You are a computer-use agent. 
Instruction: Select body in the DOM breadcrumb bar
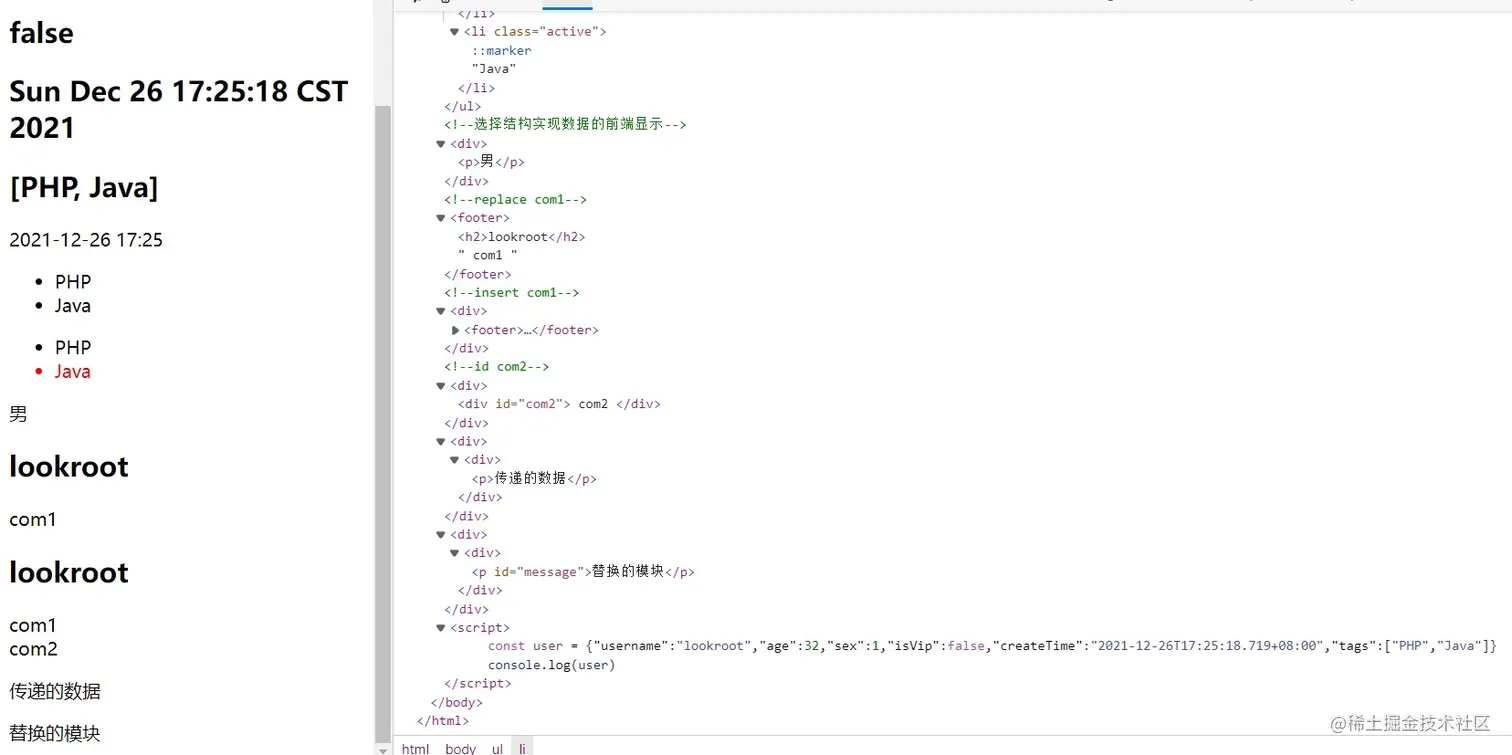460,748
